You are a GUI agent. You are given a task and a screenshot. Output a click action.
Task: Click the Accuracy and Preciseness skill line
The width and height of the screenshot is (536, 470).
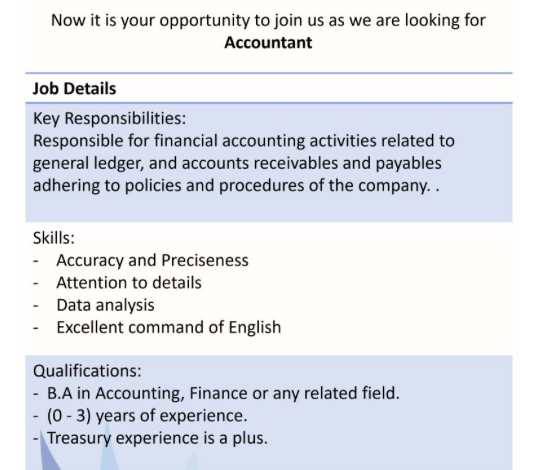tap(152, 260)
